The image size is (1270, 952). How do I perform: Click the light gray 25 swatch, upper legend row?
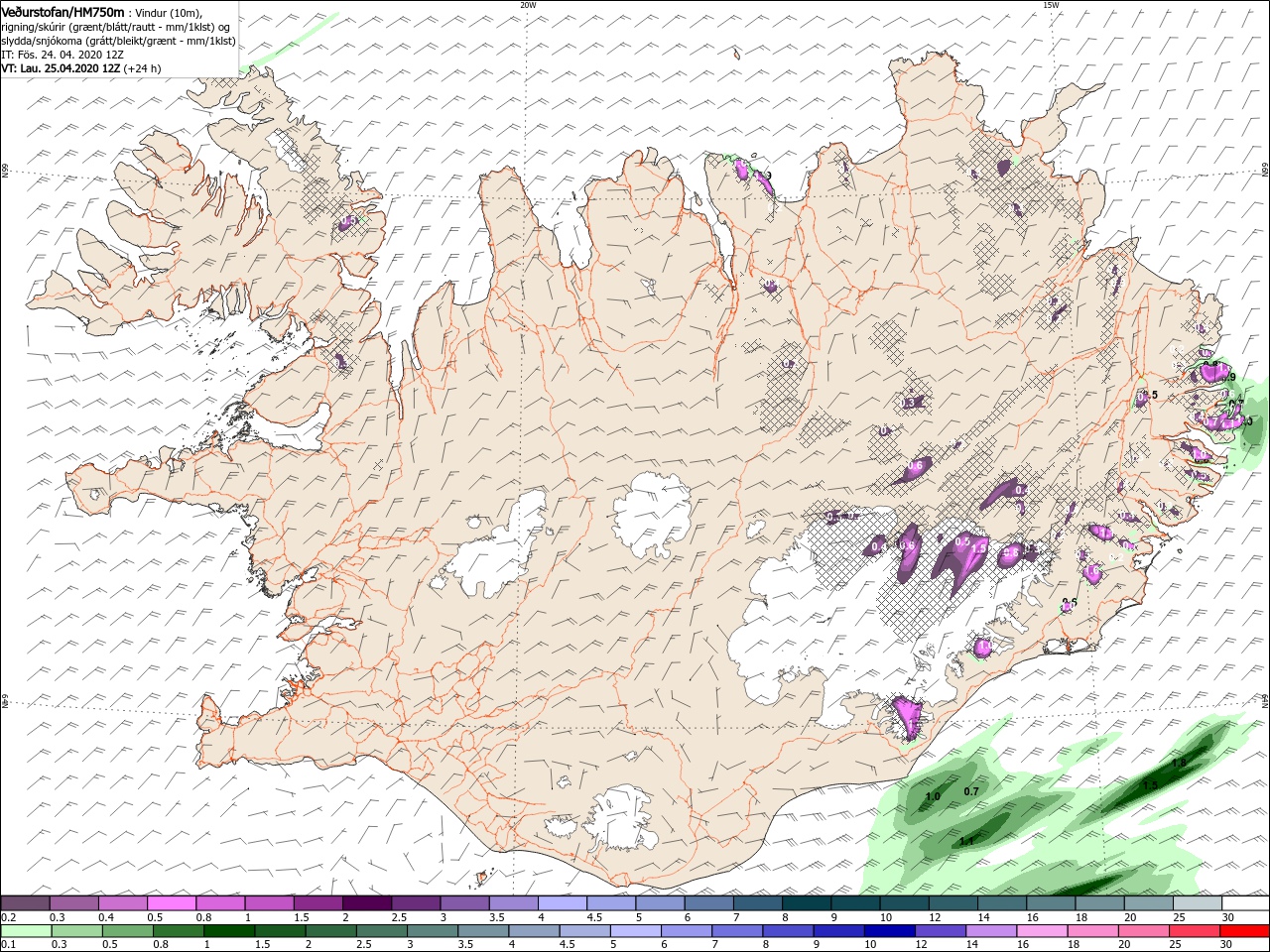[x=1197, y=903]
